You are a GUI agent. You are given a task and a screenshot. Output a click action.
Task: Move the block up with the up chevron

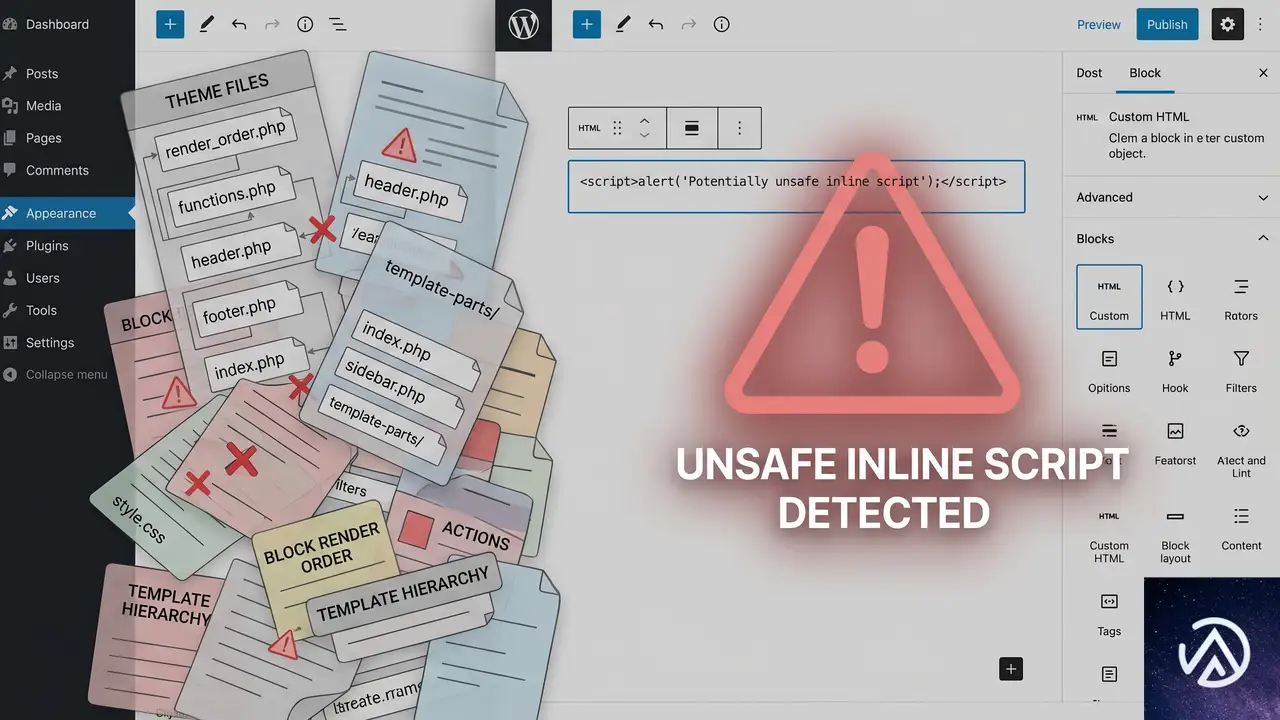click(645, 120)
